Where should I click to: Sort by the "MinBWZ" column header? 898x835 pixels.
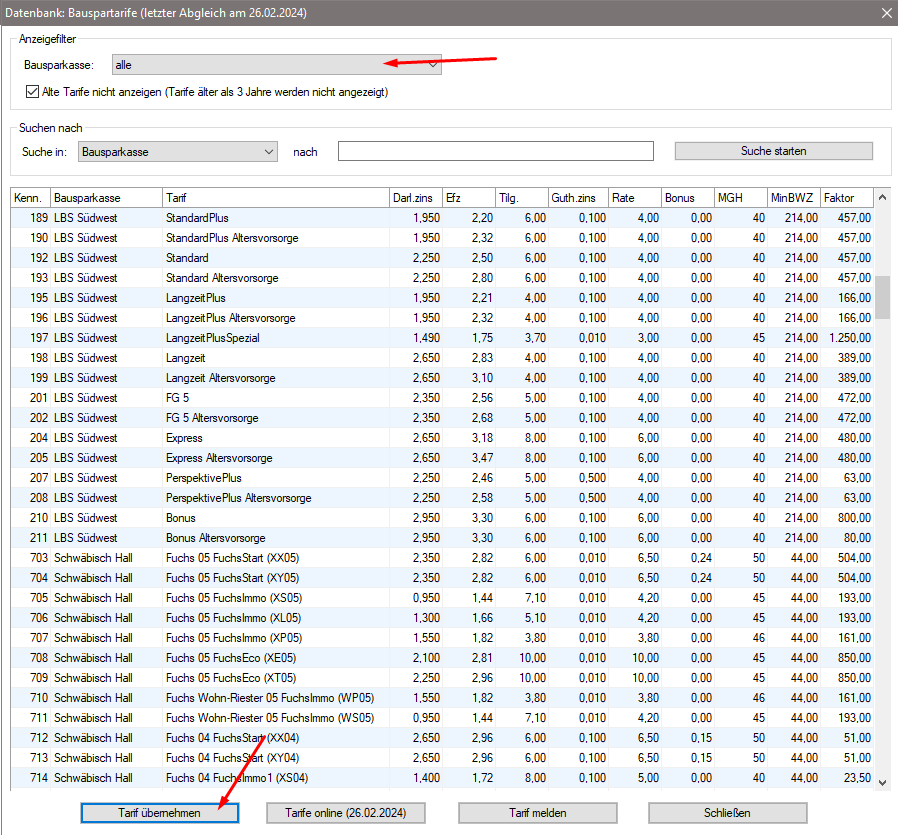coord(794,198)
